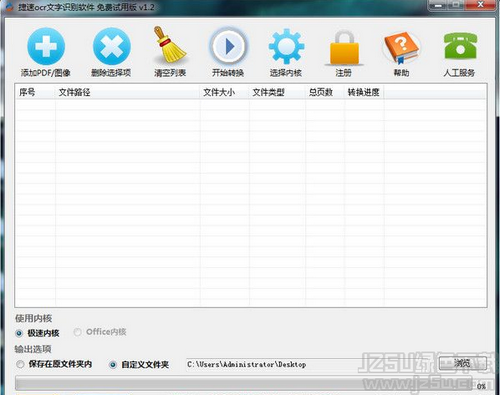Click the 转换进度 column header
The width and height of the screenshot is (500, 395).
coord(364,92)
